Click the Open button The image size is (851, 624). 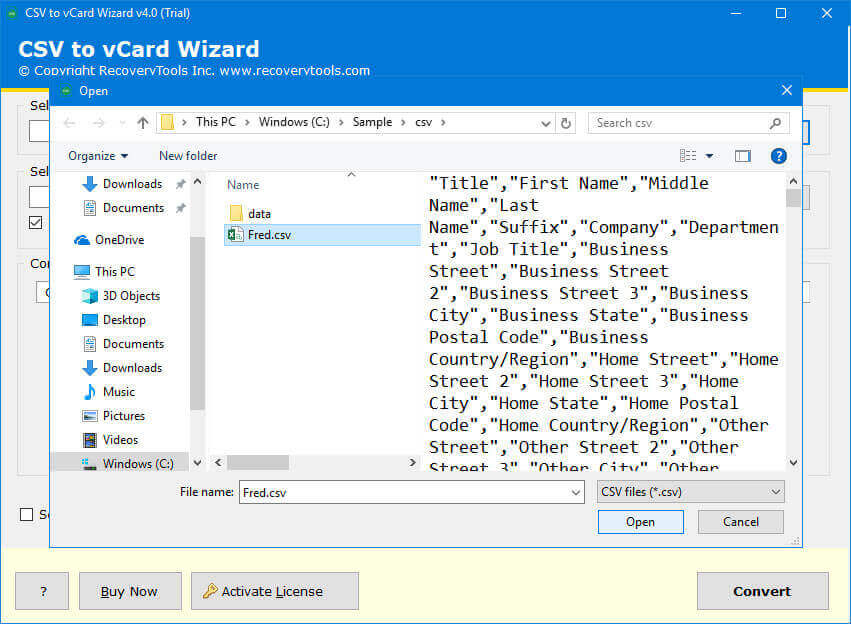pyautogui.click(x=640, y=522)
